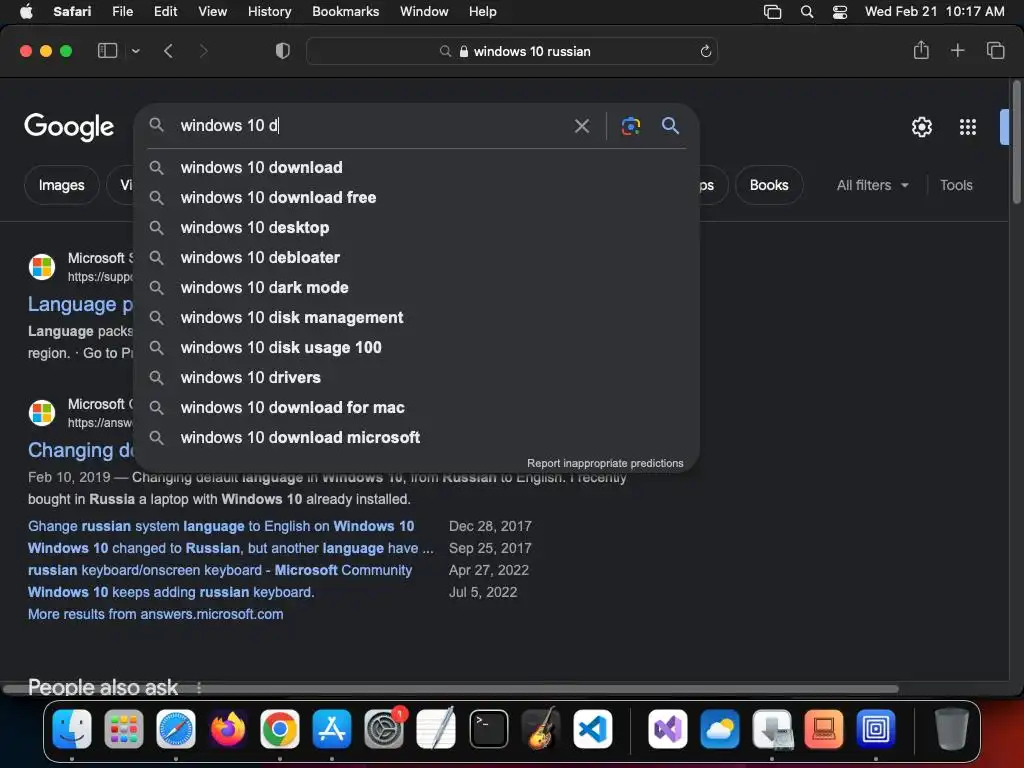
Task: Click the Safari address bar
Action: [x=511, y=51]
